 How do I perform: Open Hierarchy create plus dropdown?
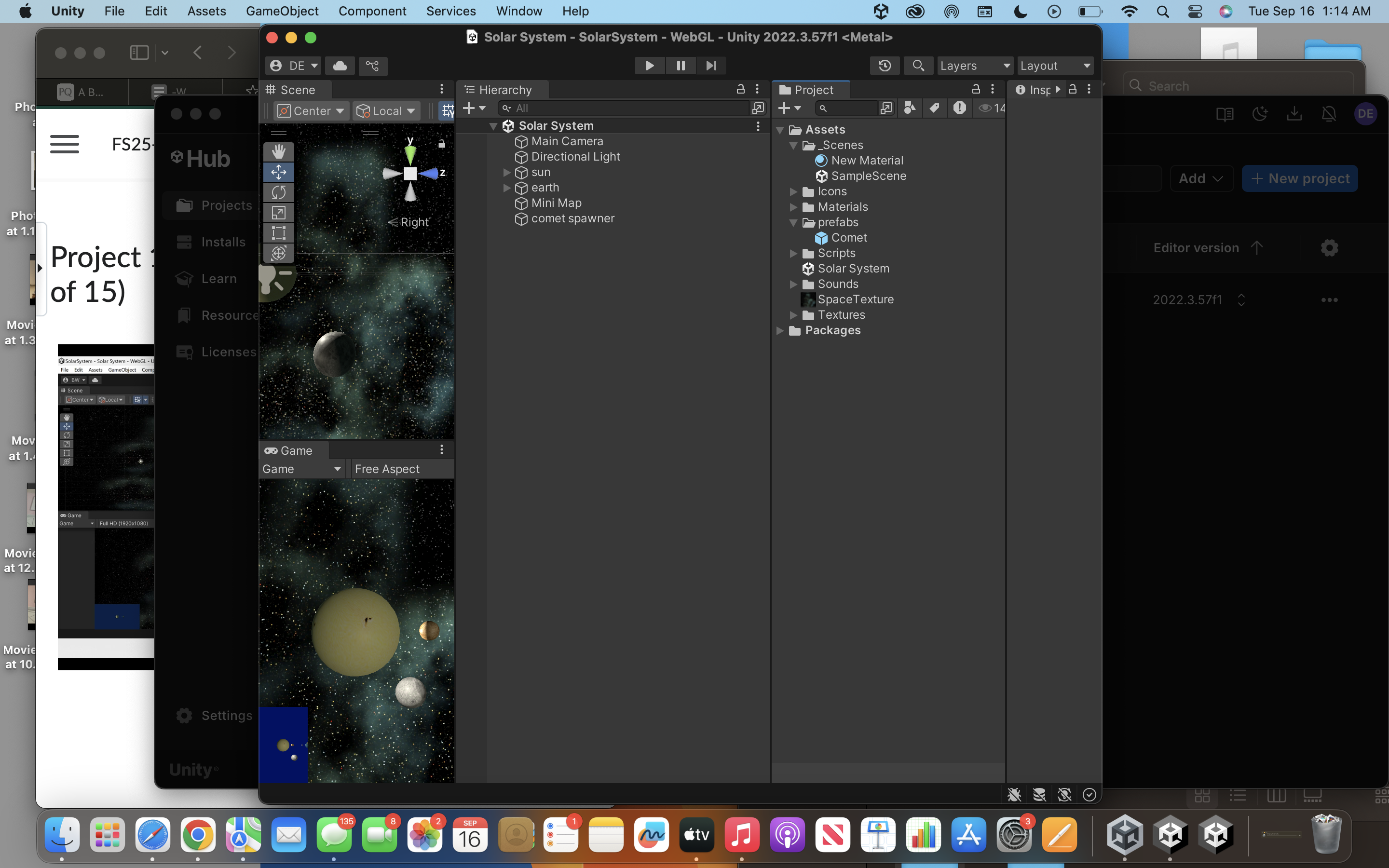tap(474, 108)
